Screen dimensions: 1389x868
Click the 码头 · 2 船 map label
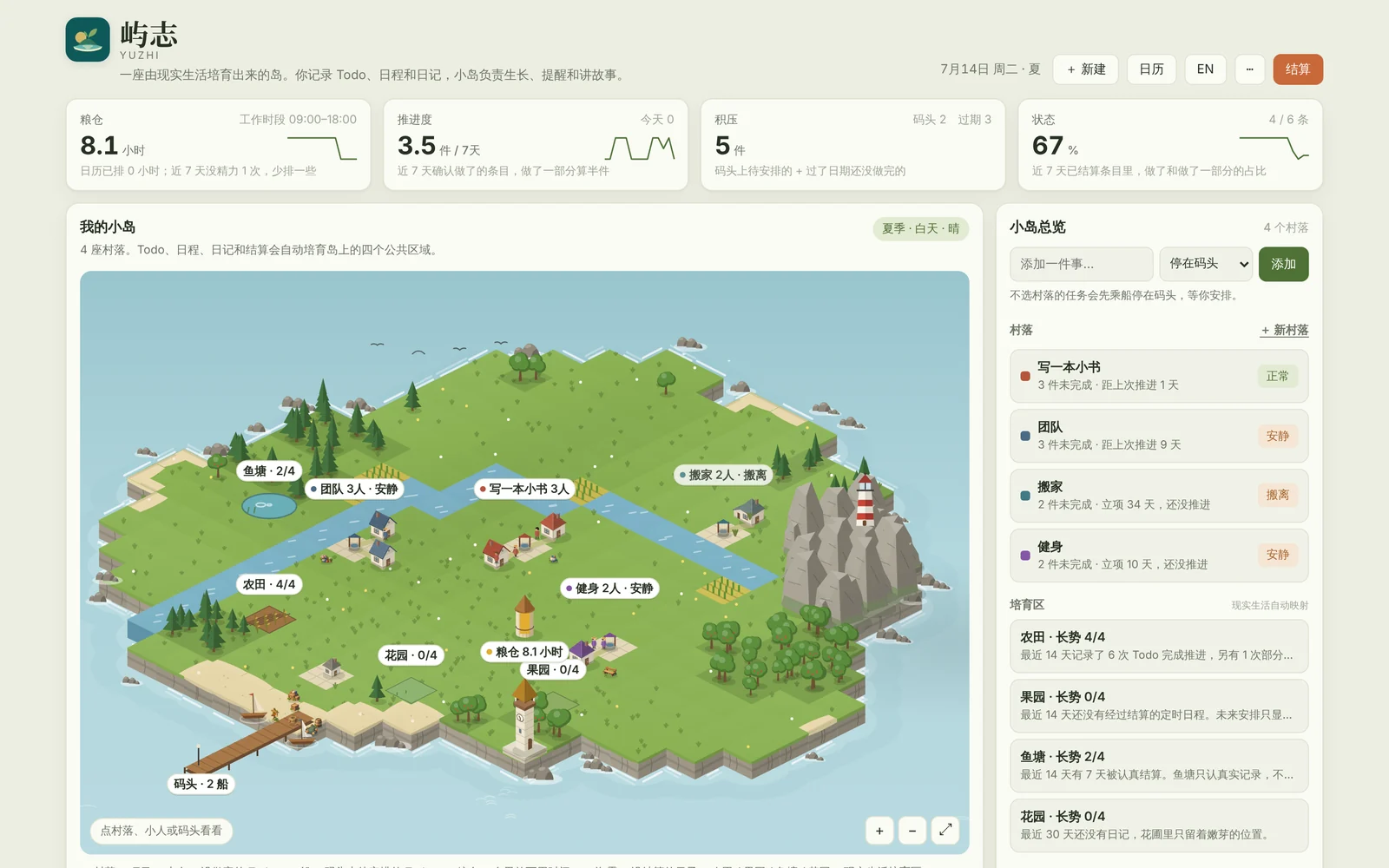click(x=201, y=784)
